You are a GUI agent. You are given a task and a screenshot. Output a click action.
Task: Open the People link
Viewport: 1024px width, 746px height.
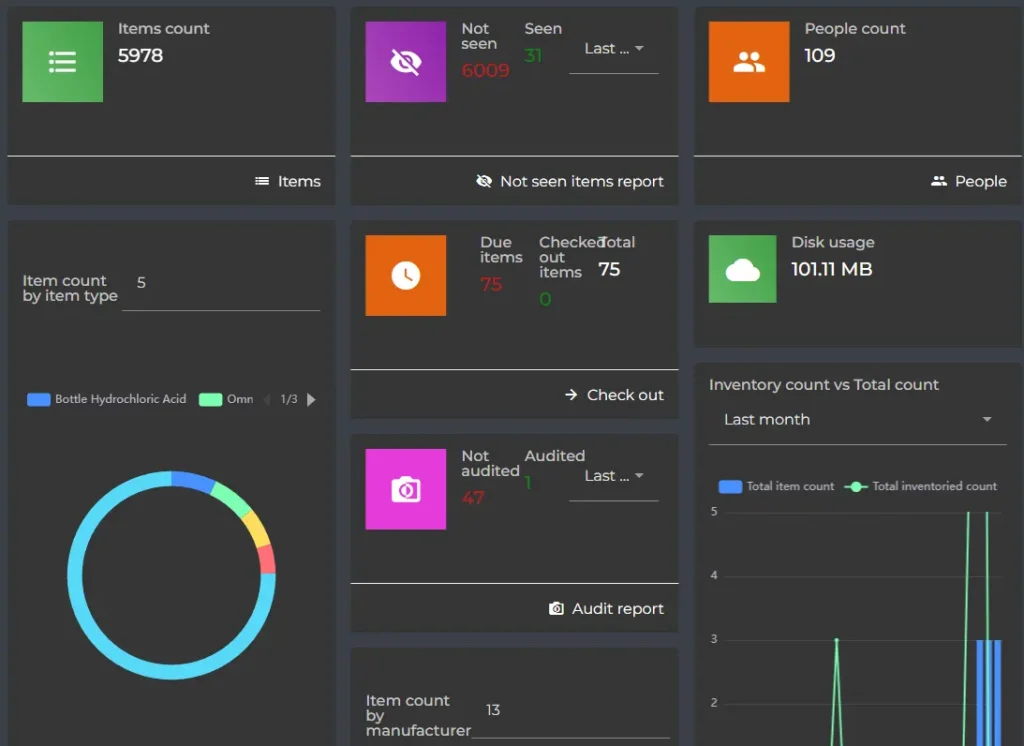point(968,181)
